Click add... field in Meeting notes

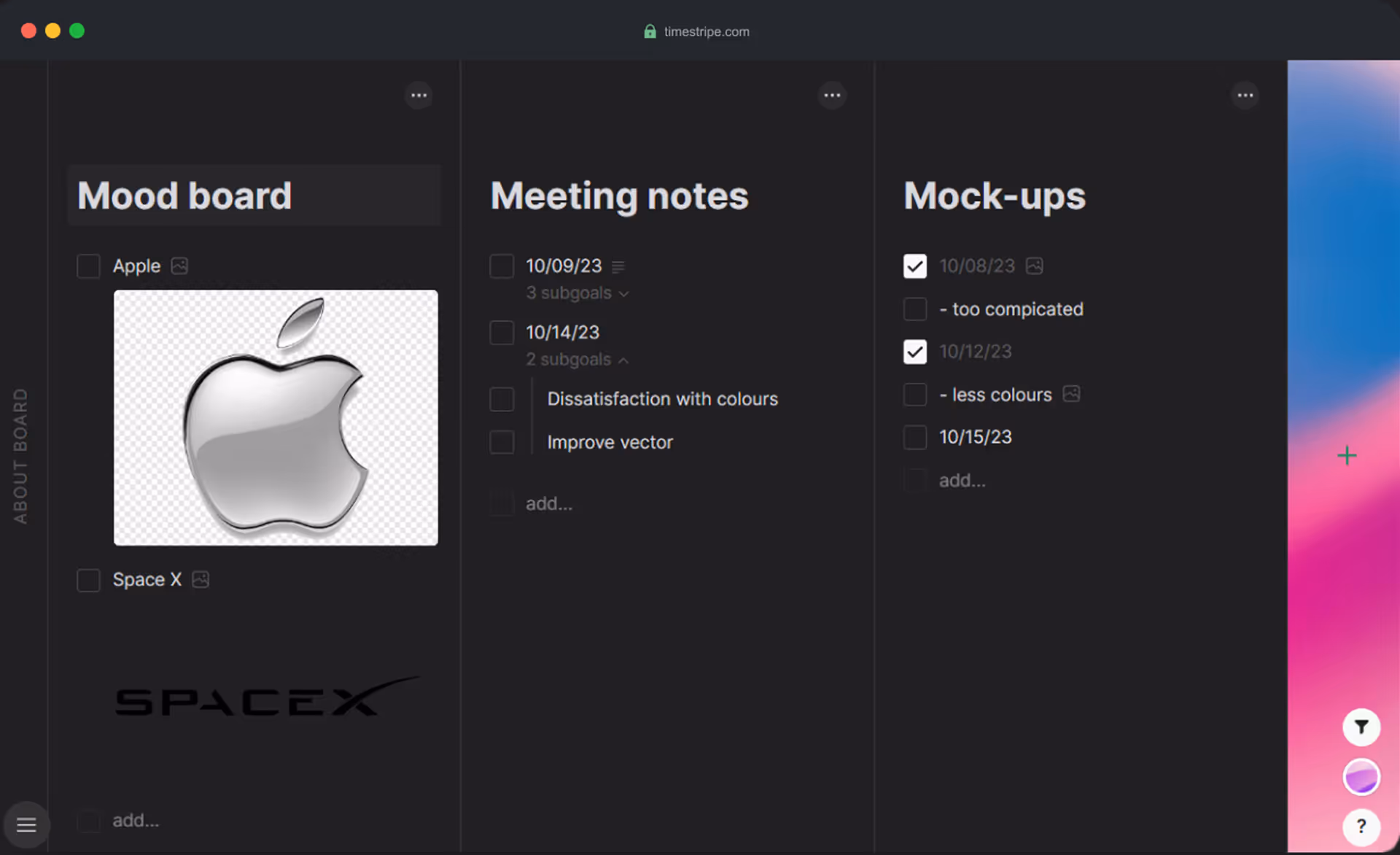tap(549, 503)
